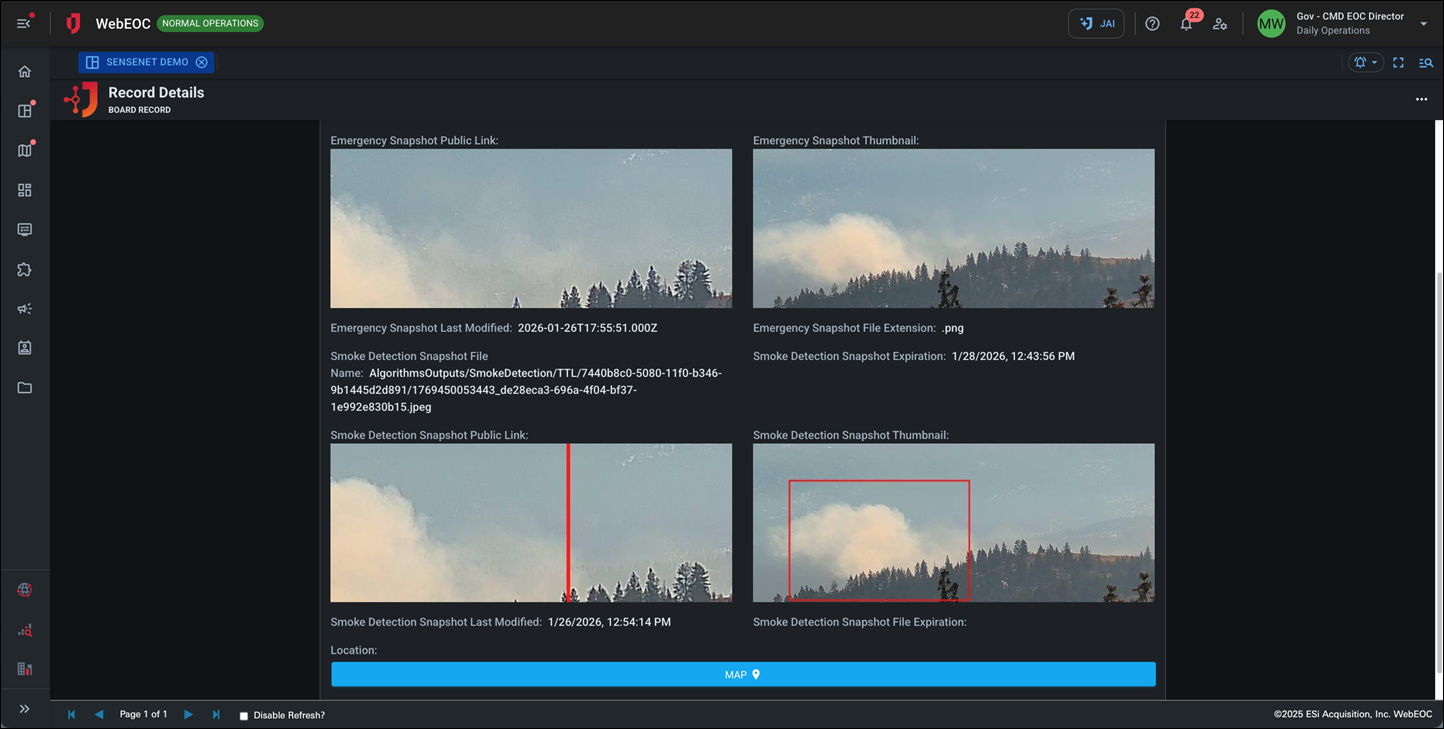Viewport: 1444px width, 729px height.
Task: Enter fullscreen mode for the board view
Action: tap(1399, 62)
